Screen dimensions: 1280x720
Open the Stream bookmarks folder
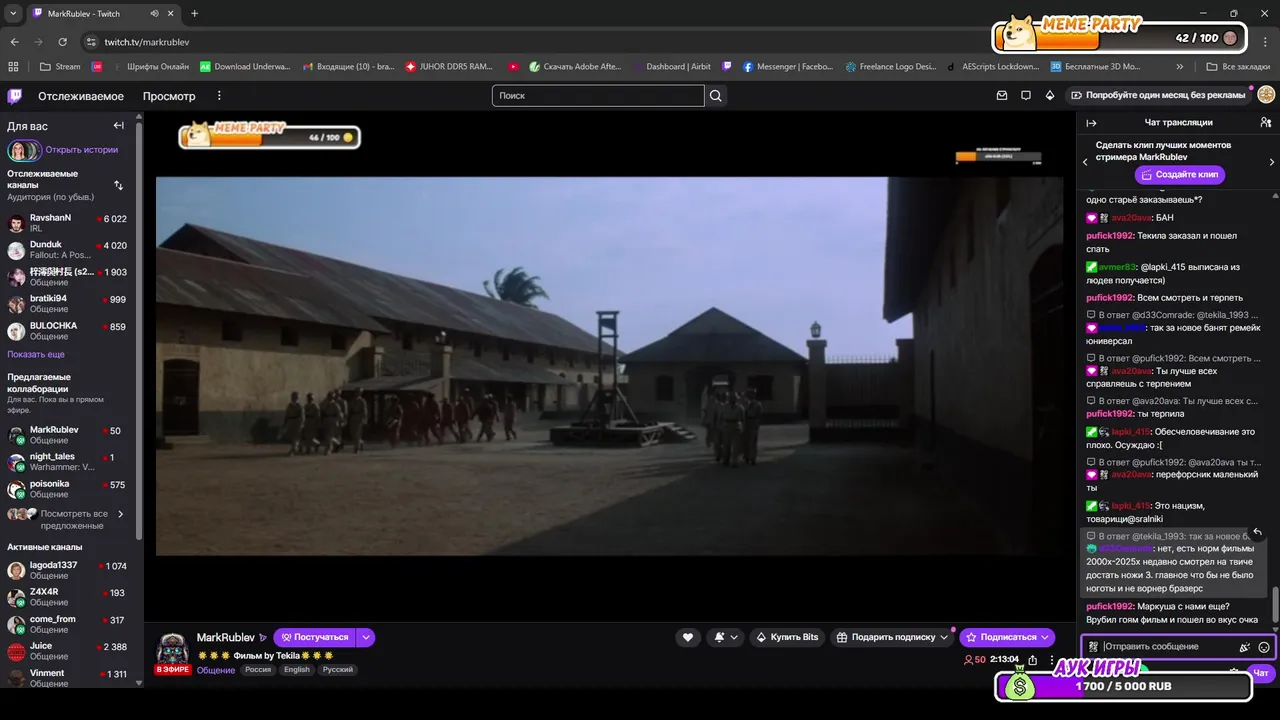pyautogui.click(x=60, y=67)
